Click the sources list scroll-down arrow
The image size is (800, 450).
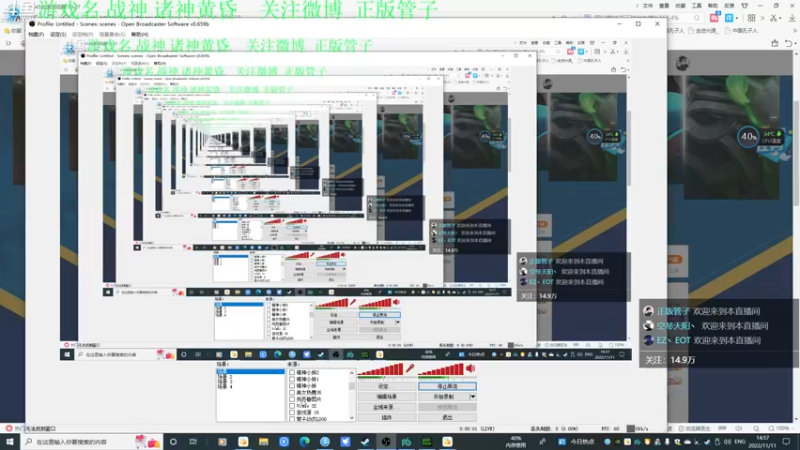coord(352,418)
